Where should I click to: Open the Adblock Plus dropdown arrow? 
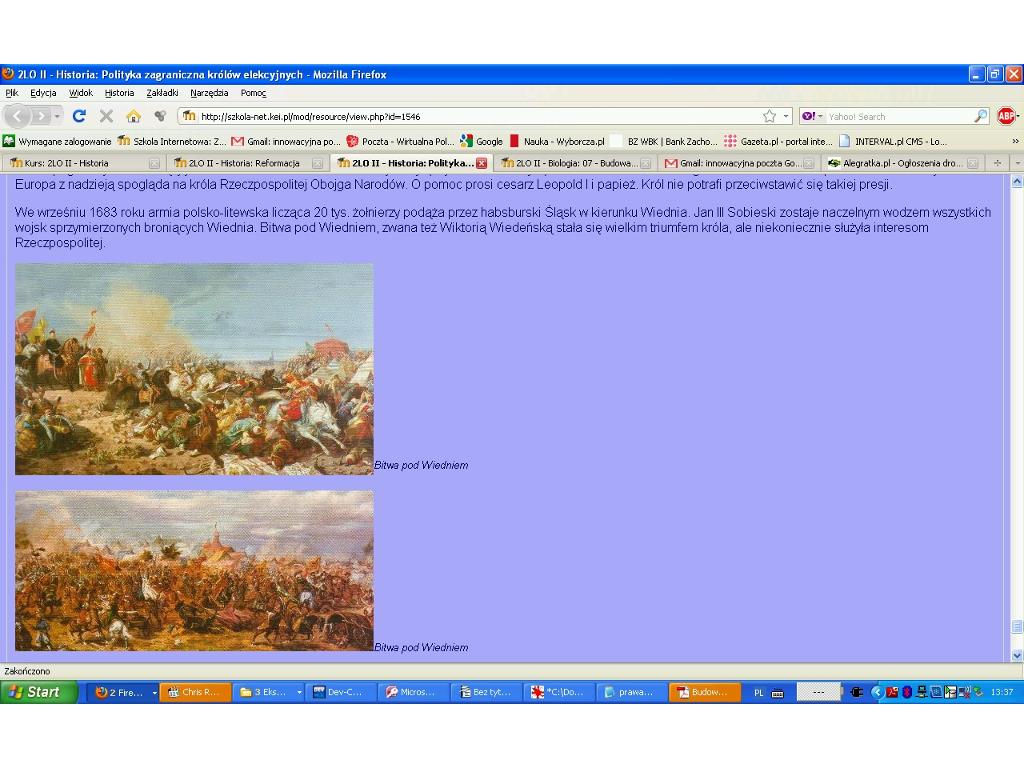(x=1017, y=116)
